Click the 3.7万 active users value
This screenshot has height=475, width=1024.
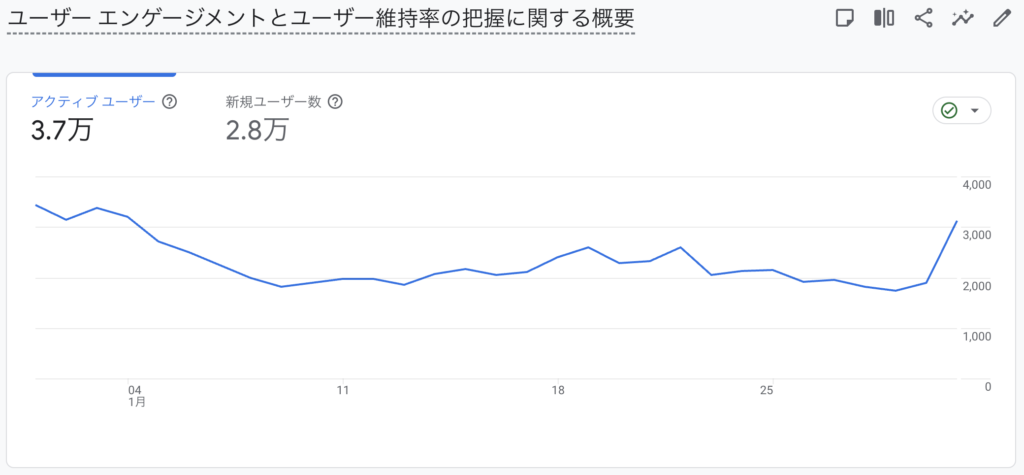(61, 130)
